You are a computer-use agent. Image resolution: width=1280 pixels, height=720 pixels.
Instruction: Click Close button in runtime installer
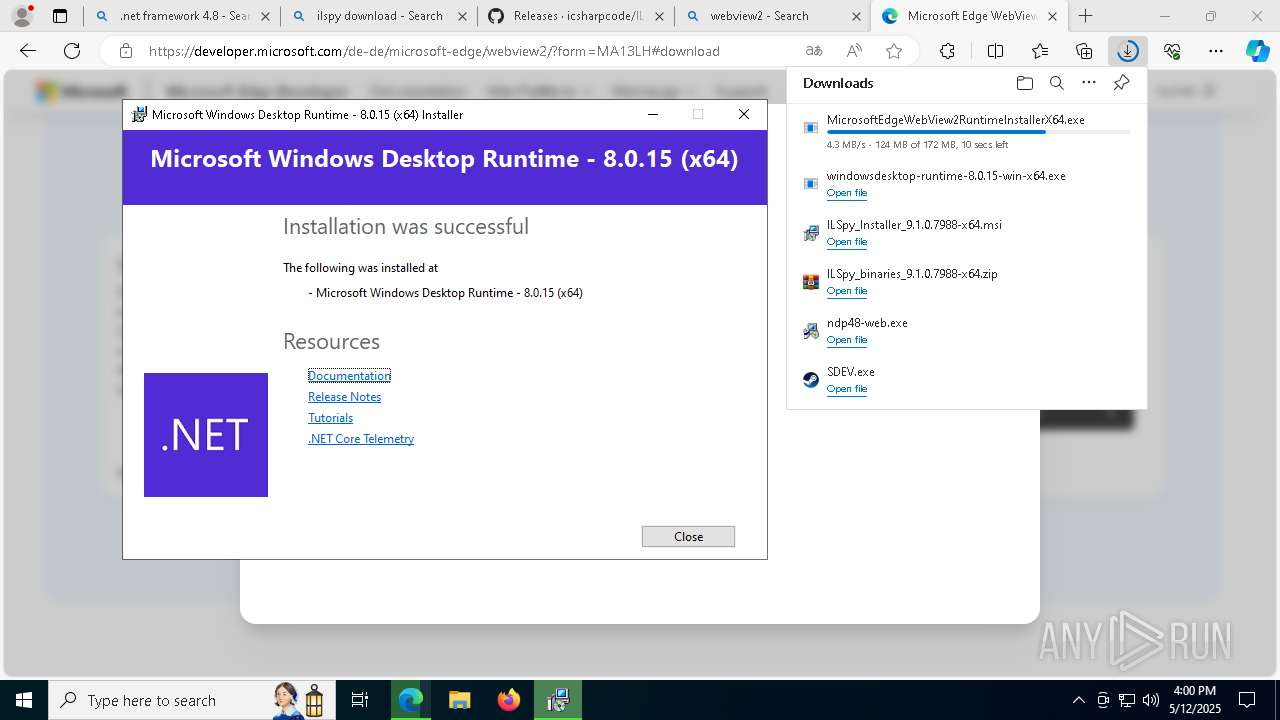point(688,537)
